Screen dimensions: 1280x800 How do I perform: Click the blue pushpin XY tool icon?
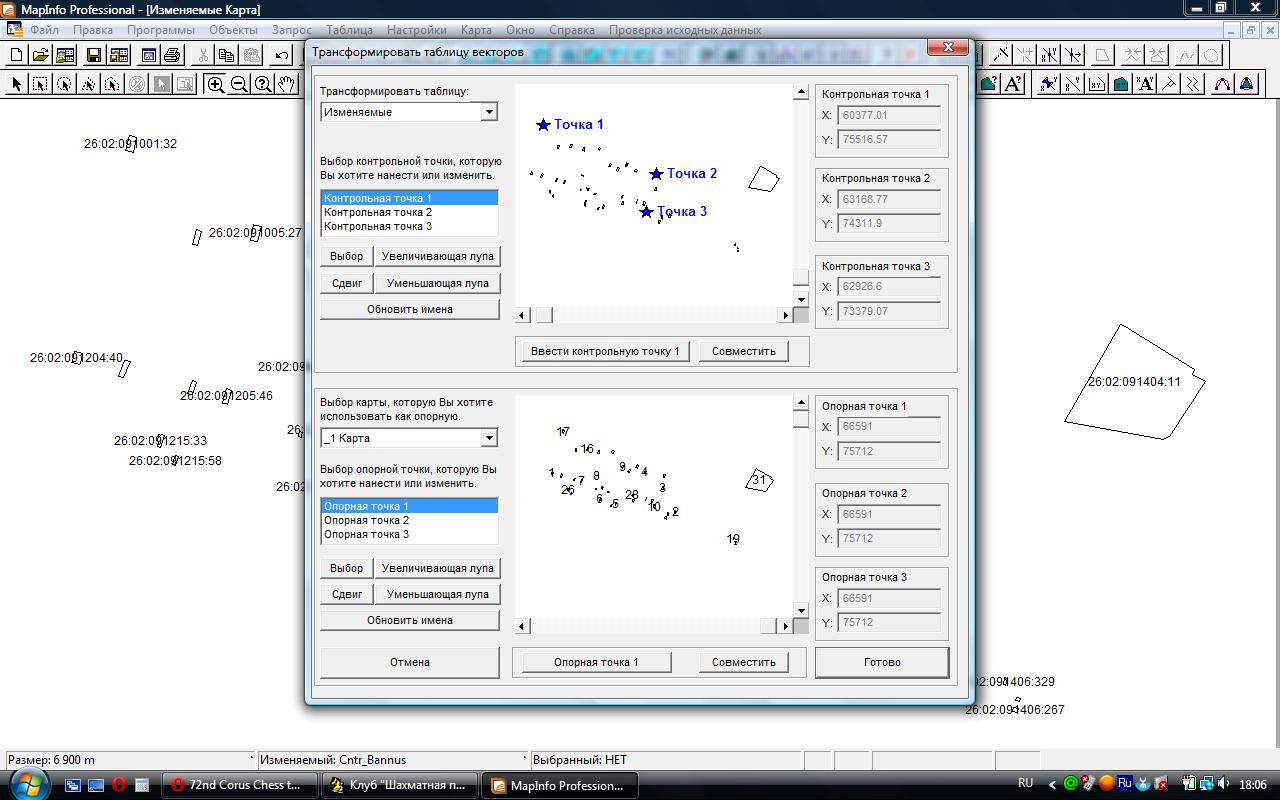[1049, 84]
